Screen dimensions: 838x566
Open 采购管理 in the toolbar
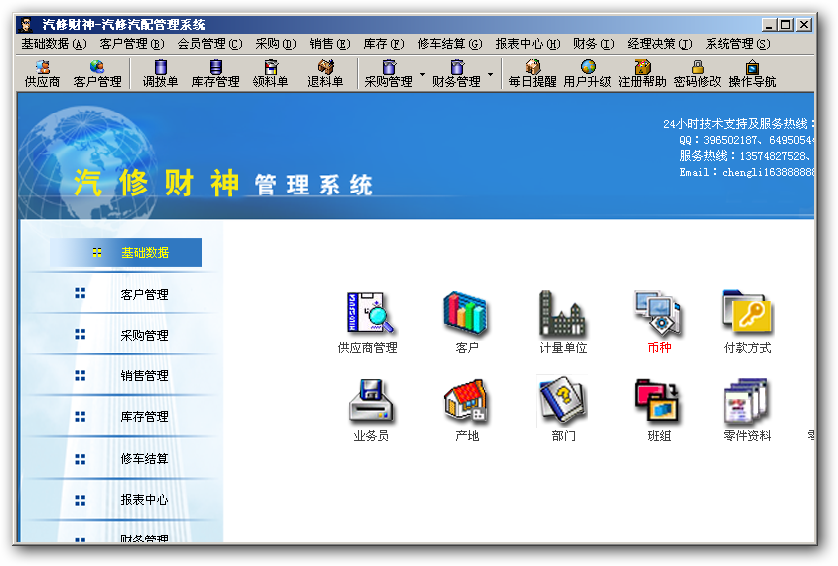389,73
